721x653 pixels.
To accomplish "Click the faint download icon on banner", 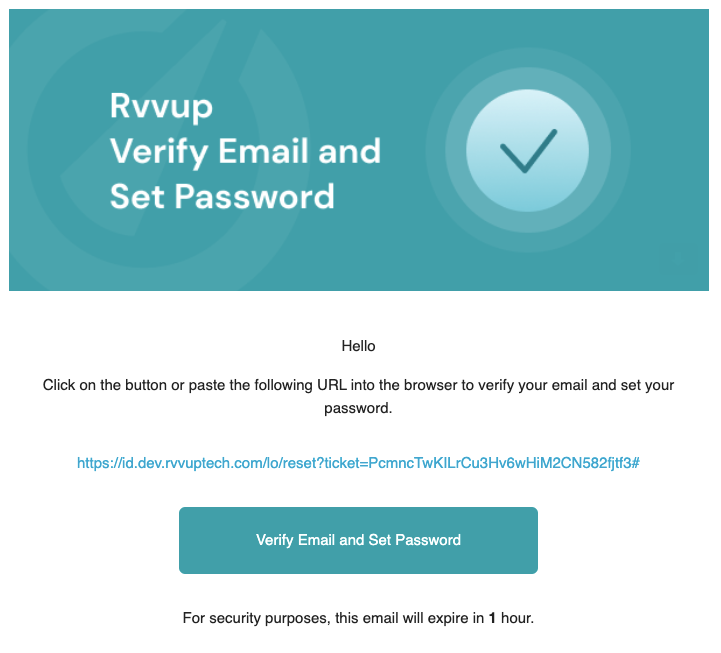I will (679, 259).
